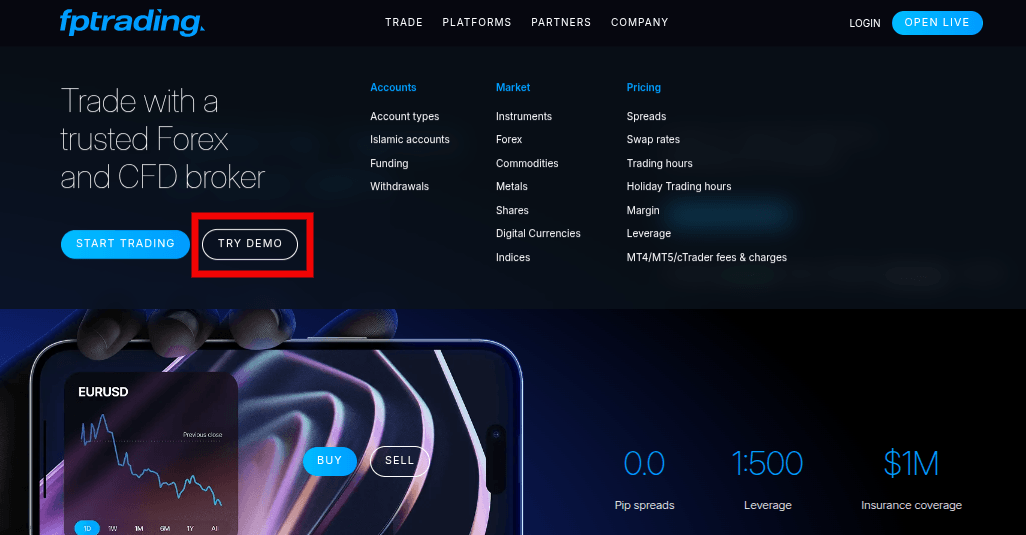Image resolution: width=1026 pixels, height=535 pixels.
Task: Open the Account types link
Action: (404, 116)
